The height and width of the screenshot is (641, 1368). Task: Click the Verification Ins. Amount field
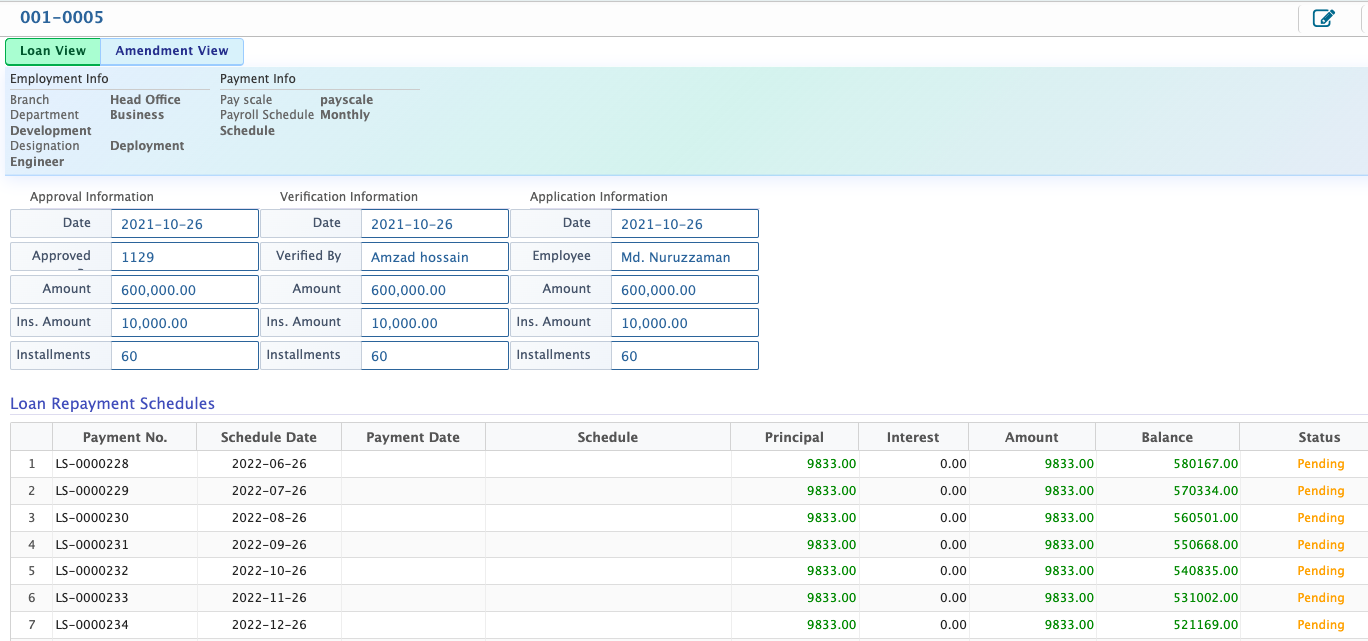pyautogui.click(x=434, y=323)
